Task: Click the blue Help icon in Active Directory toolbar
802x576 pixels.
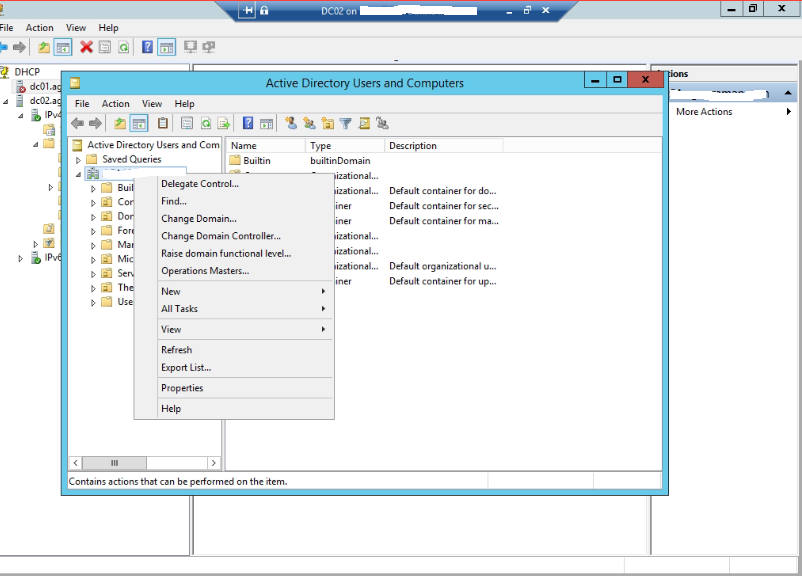Action: 248,123
